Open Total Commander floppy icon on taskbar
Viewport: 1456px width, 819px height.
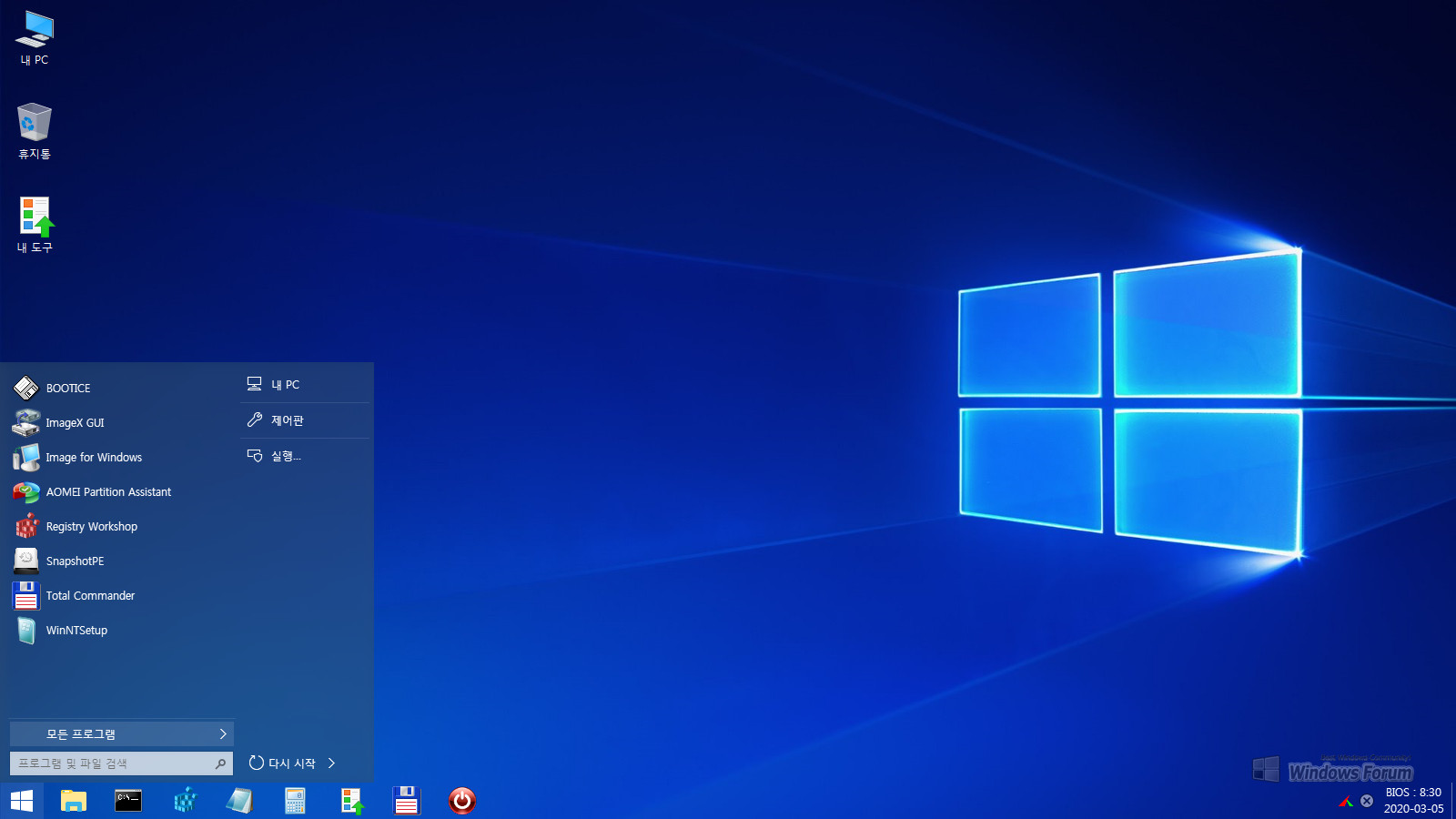(406, 801)
